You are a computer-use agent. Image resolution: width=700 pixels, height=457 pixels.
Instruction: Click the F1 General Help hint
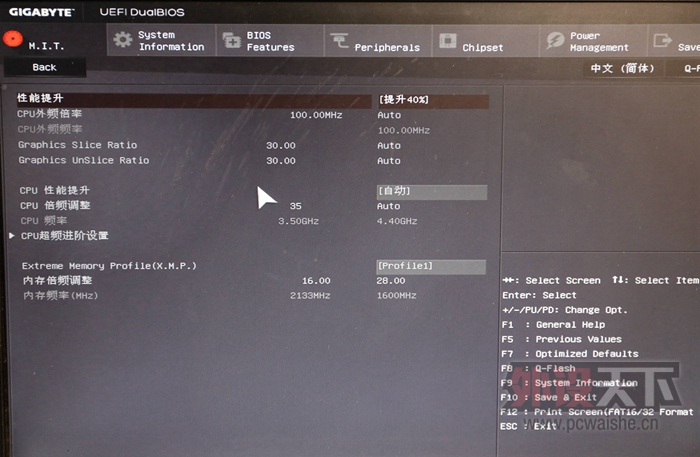tap(554, 324)
